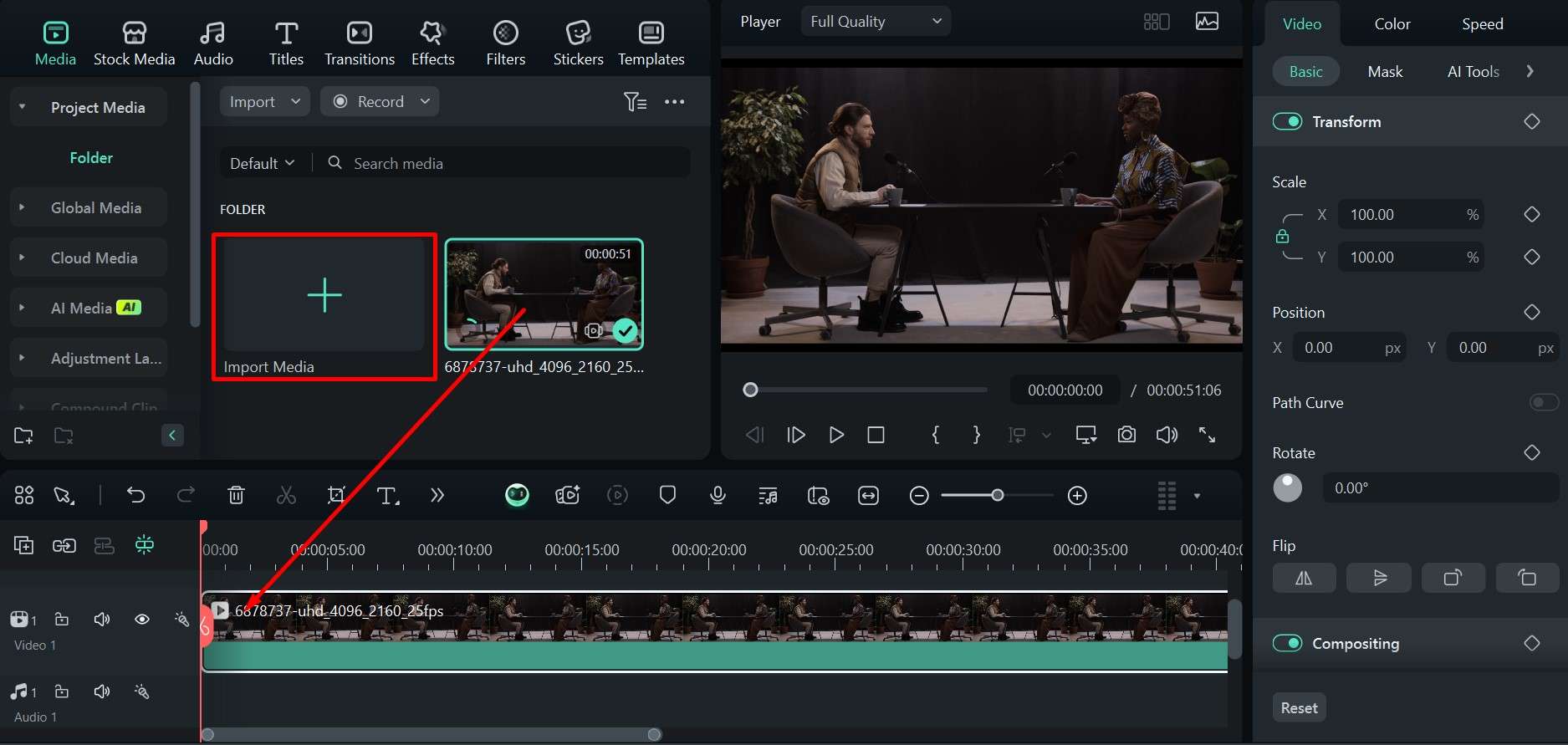Open the Stock Media tab
Image resolution: width=1568 pixels, height=745 pixels.
(134, 43)
